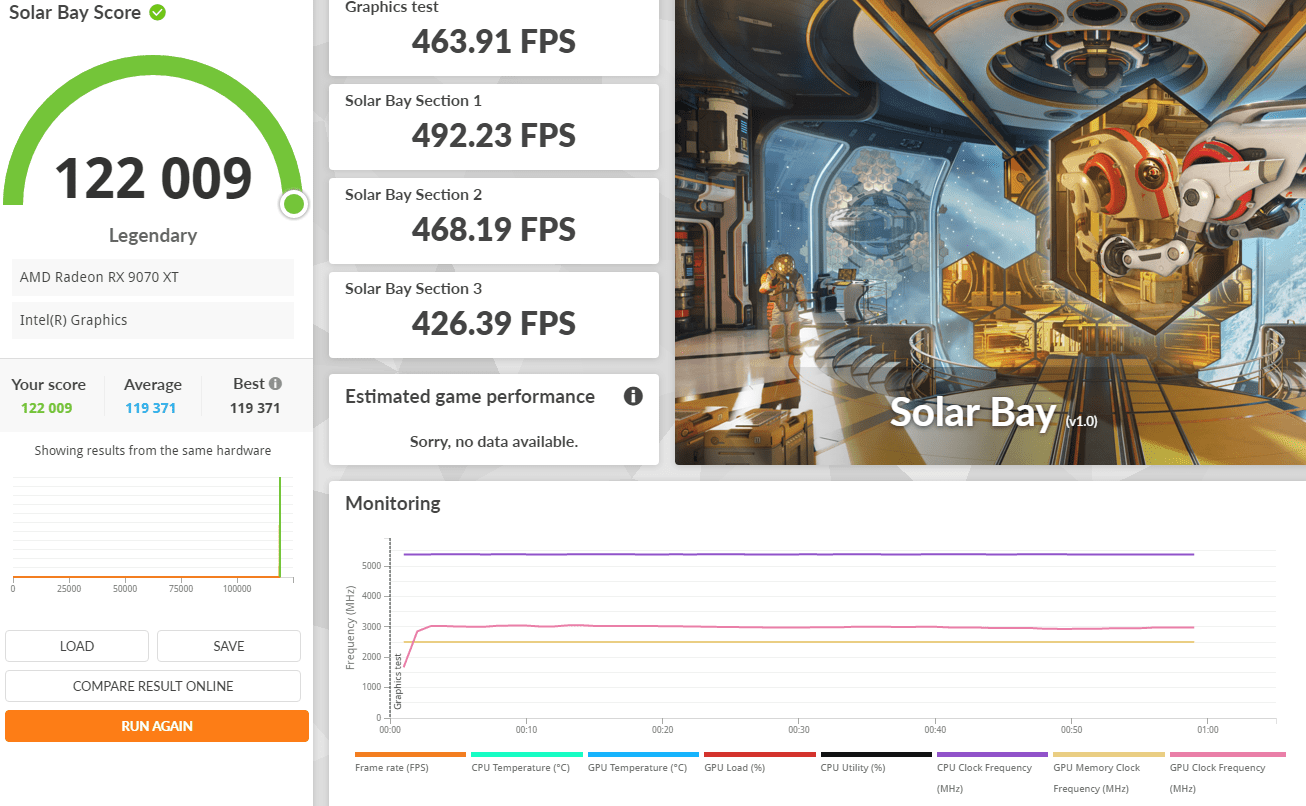Select the Solar Bay Section 3 card

point(494,315)
